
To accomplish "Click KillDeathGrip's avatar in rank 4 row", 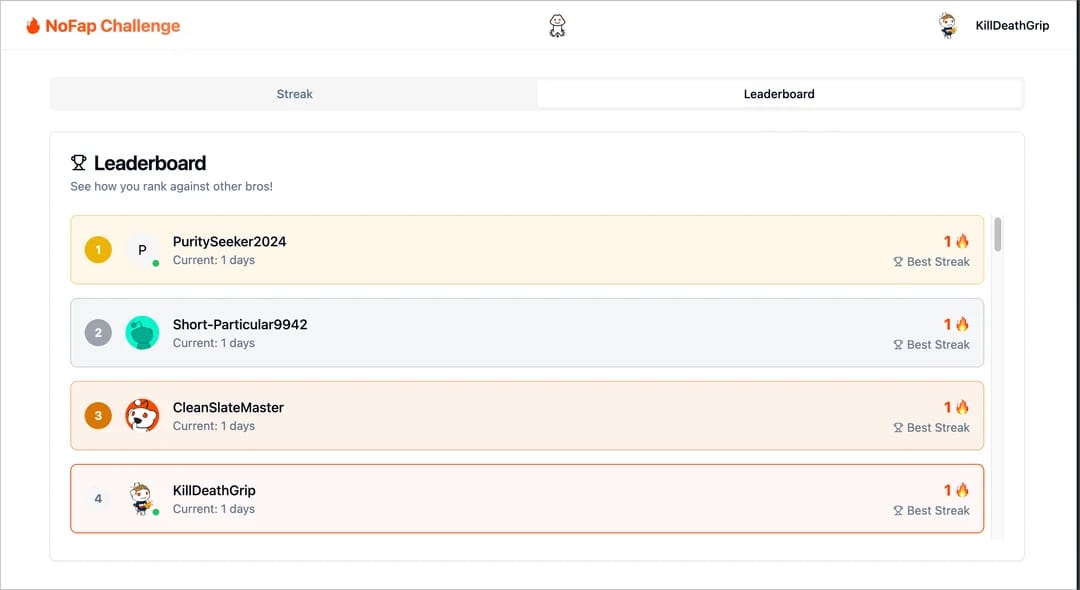I will (x=143, y=498).
